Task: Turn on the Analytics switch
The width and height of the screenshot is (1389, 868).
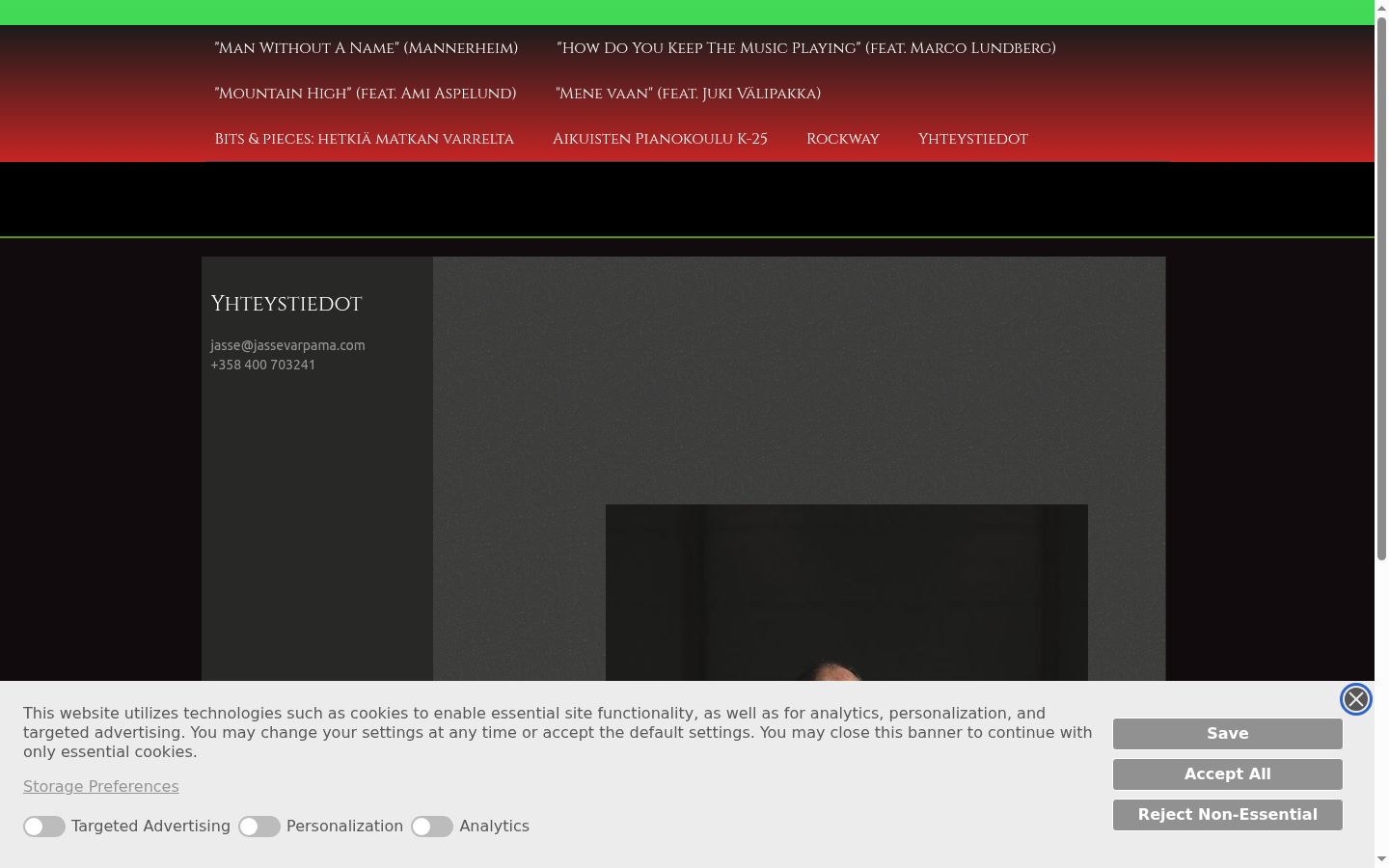Action: pyautogui.click(x=432, y=827)
